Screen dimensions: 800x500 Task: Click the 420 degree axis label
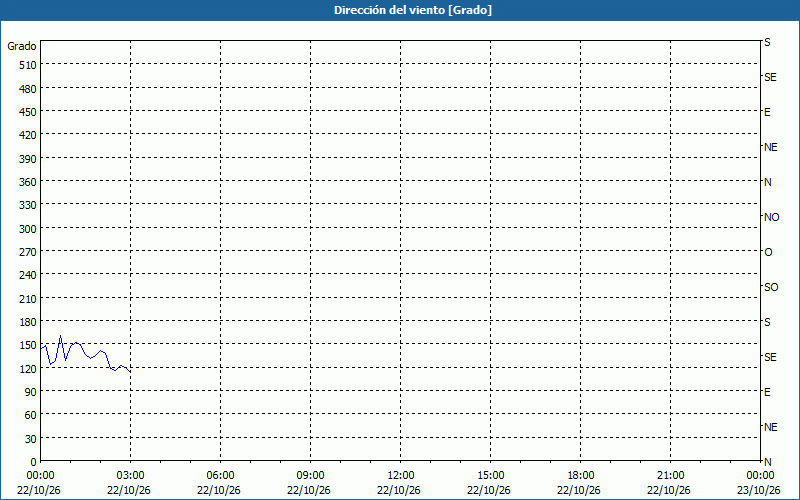click(x=28, y=135)
